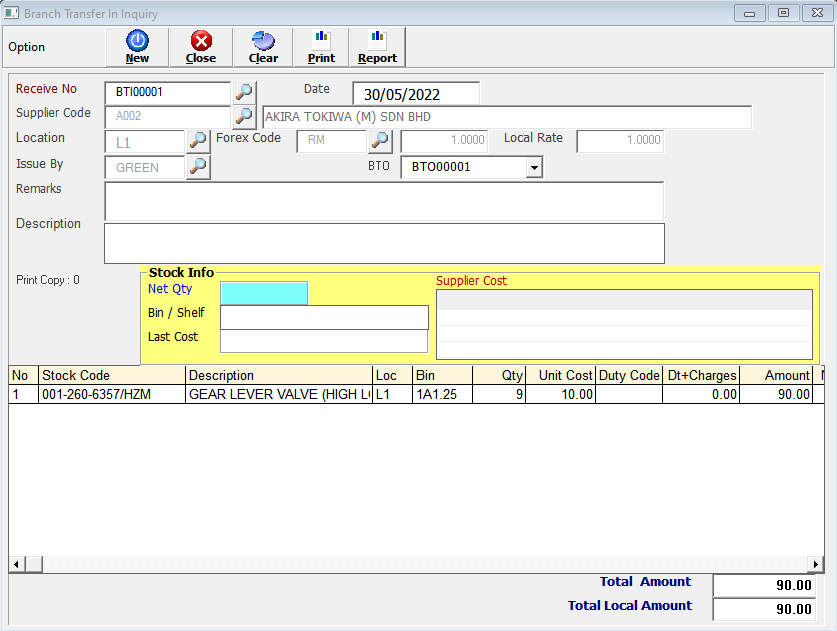Screen dimensions: 837x631
Task: Click the Receive No field BTI00001
Action: pos(168,93)
